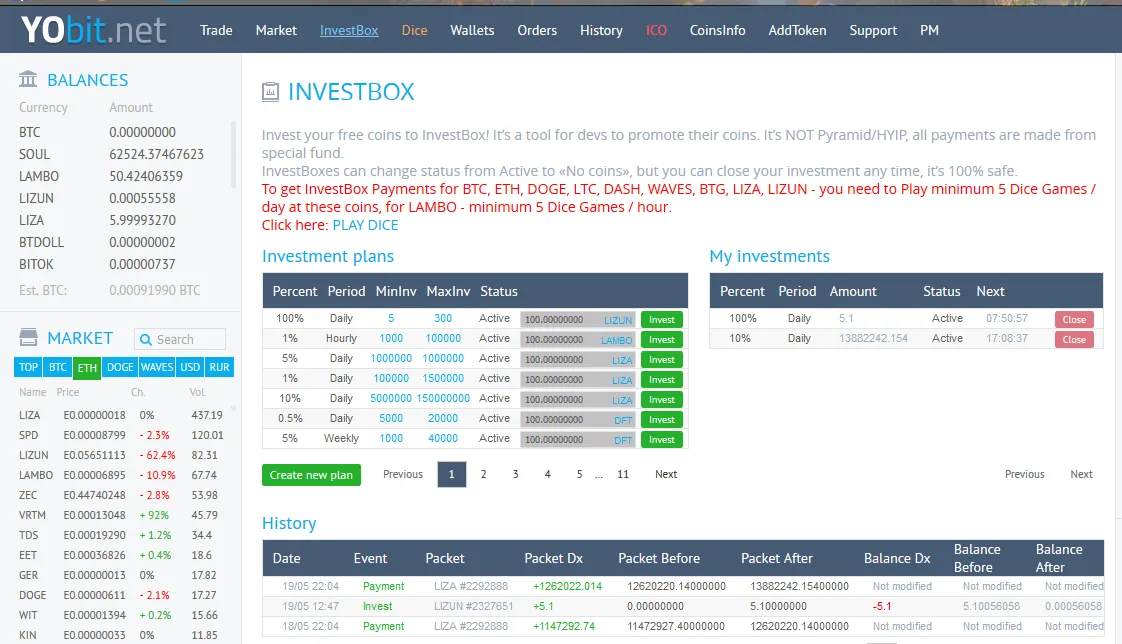Image resolution: width=1122 pixels, height=644 pixels.
Task: Select the ETH market tab
Action: pos(87,367)
